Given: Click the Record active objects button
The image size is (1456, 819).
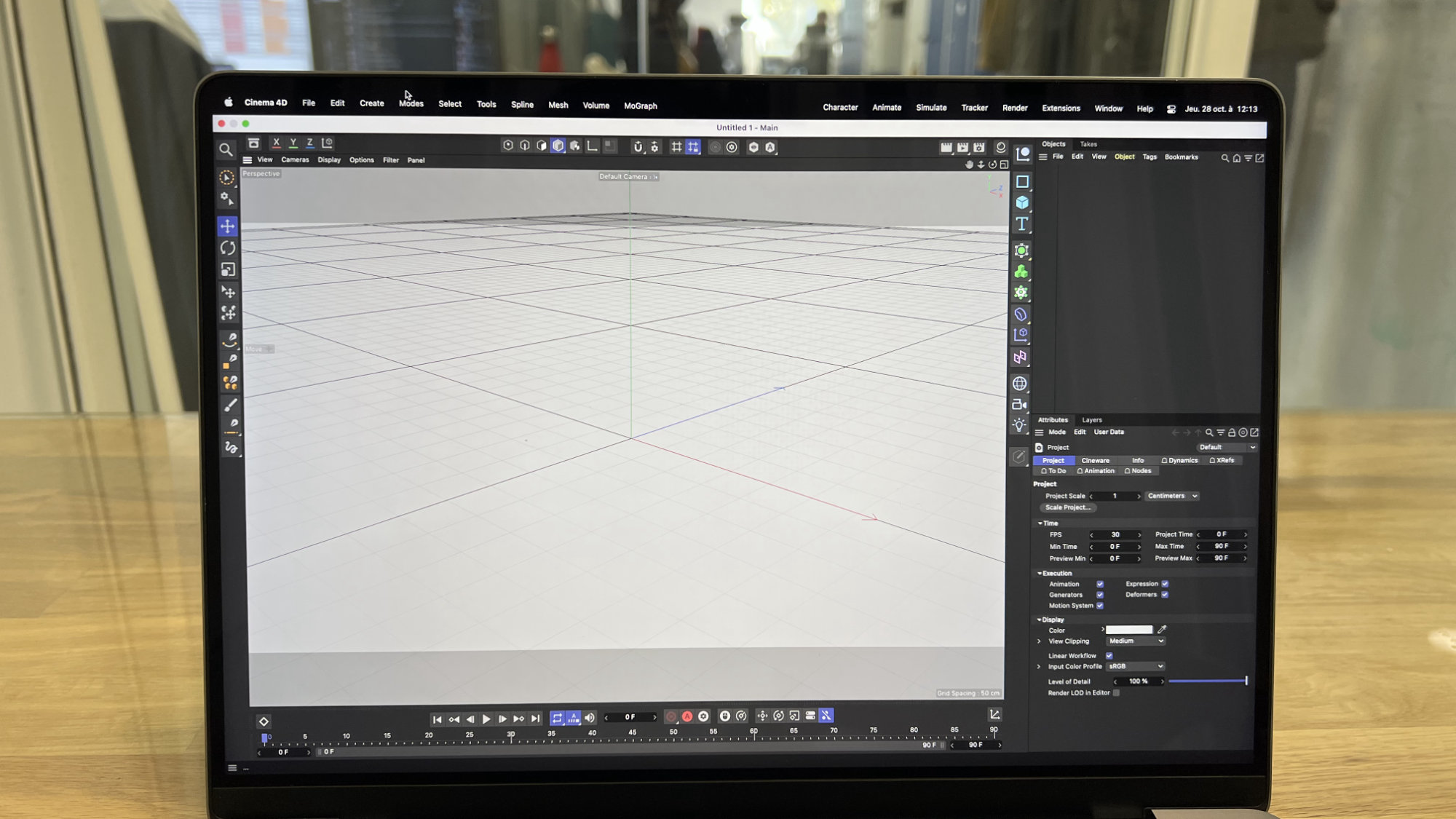Looking at the screenshot, I should coord(671,717).
